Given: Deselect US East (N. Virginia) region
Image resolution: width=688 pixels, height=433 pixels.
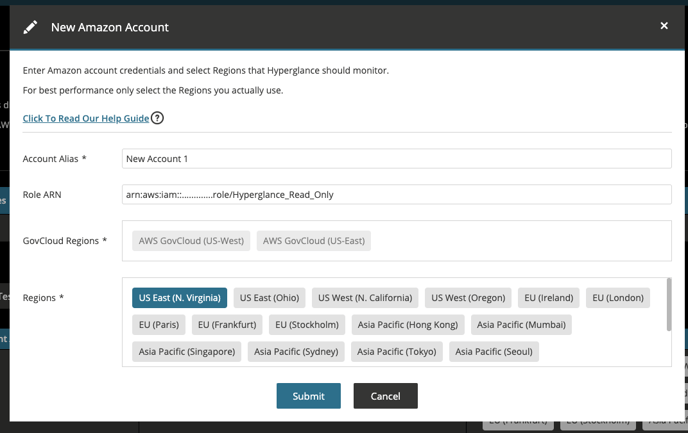Looking at the screenshot, I should click(x=179, y=298).
